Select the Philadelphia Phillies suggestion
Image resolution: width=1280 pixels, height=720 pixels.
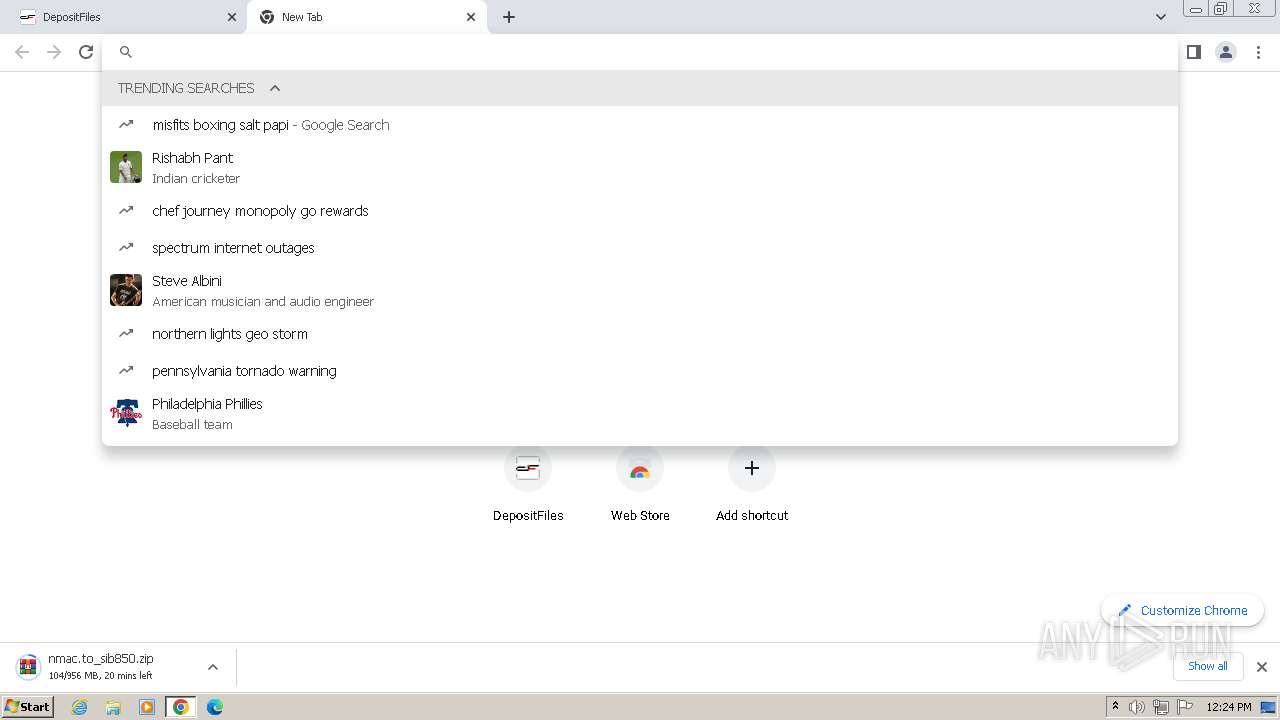[640, 413]
